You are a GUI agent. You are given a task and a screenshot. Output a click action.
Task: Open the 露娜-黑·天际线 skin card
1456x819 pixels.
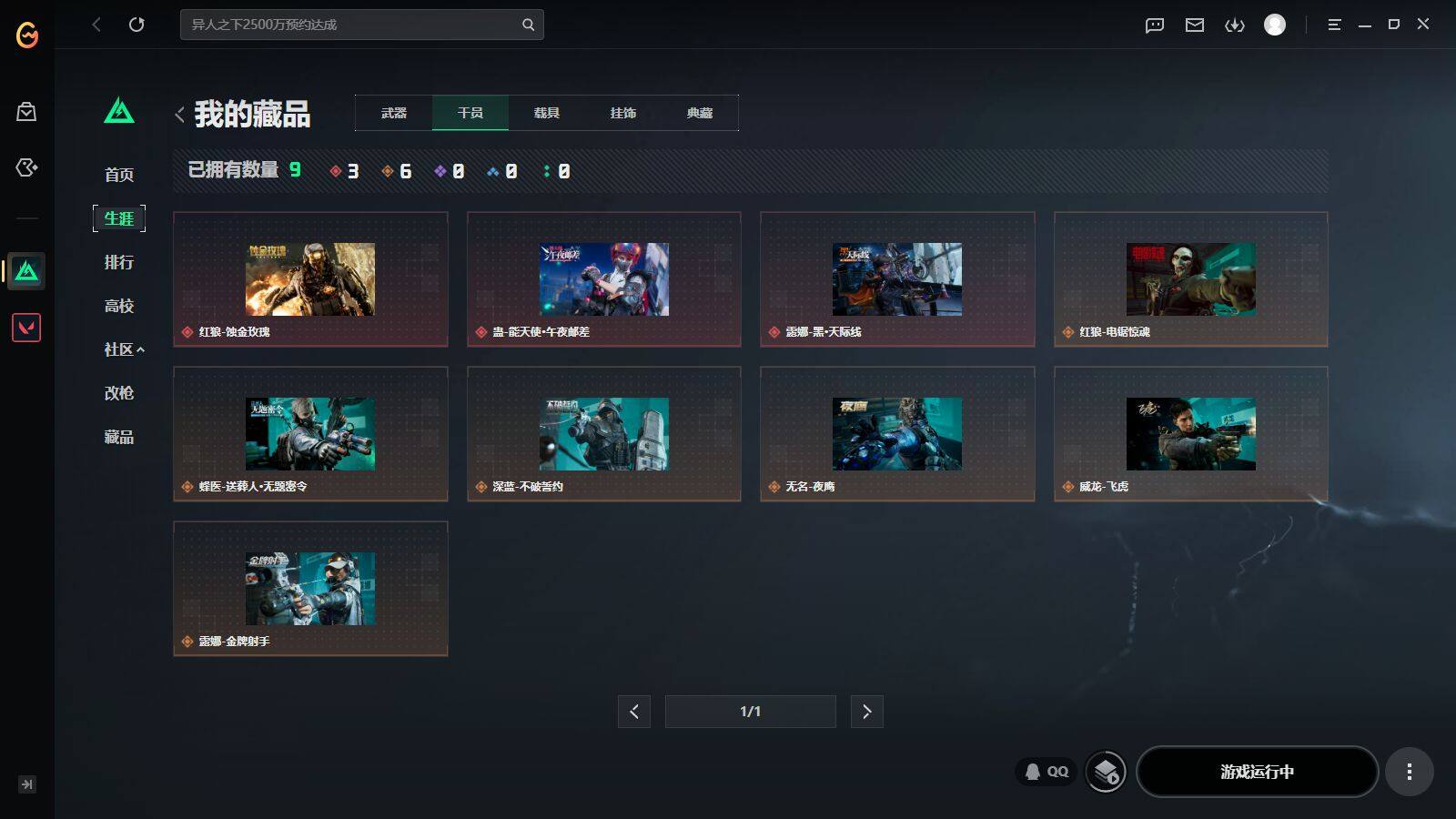pyautogui.click(x=897, y=279)
